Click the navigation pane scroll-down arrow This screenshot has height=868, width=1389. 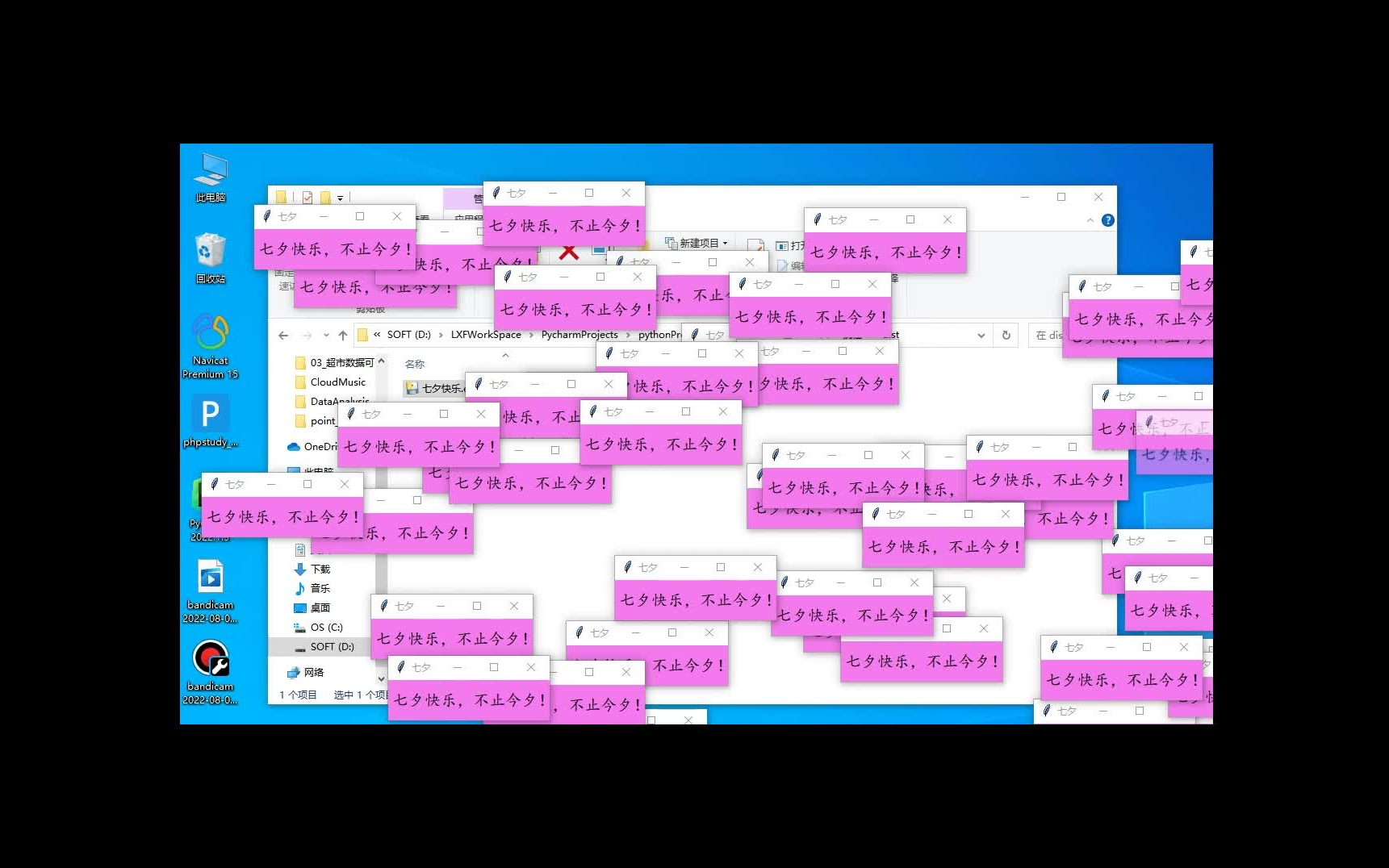pyautogui.click(x=381, y=679)
